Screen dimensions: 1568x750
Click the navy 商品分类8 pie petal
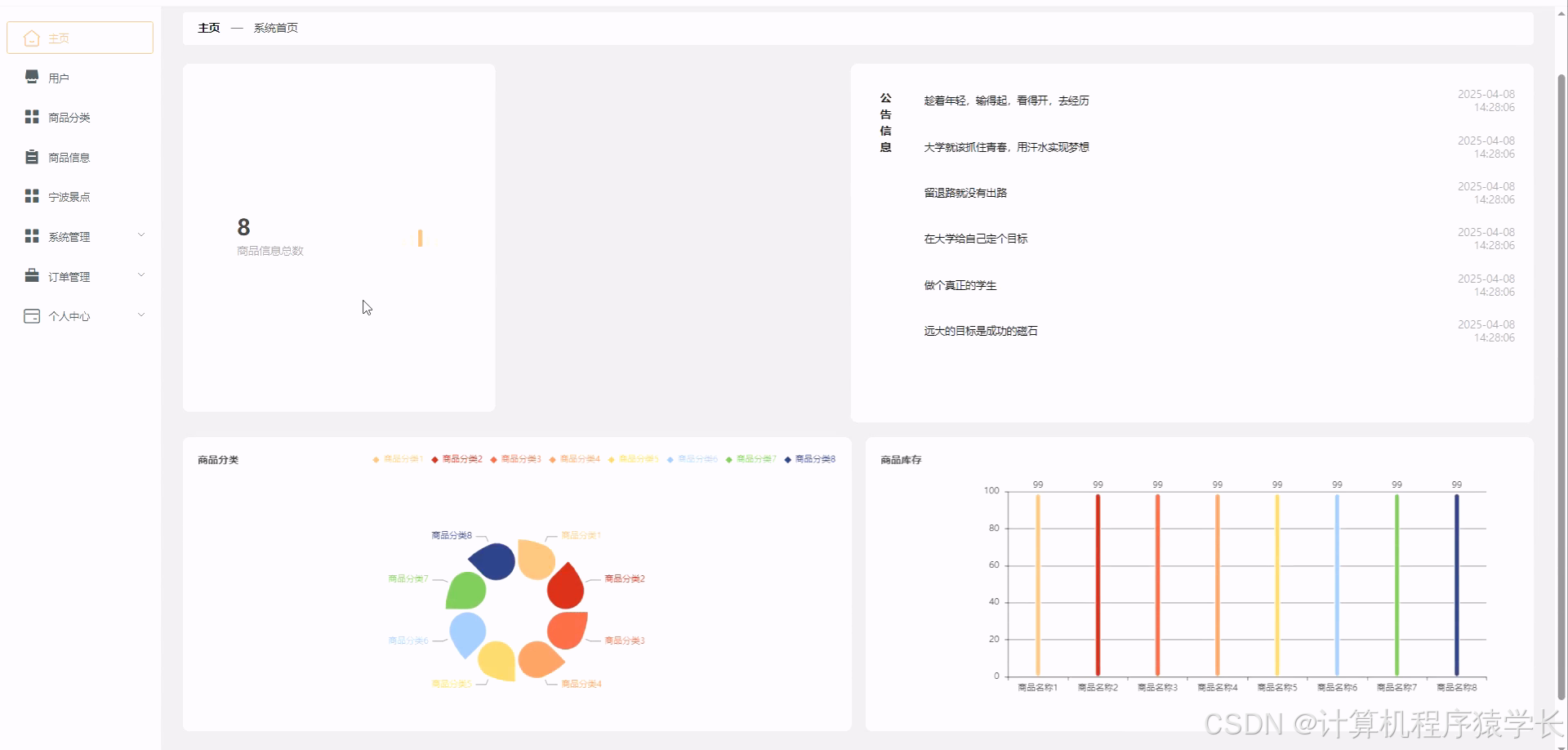click(x=495, y=560)
